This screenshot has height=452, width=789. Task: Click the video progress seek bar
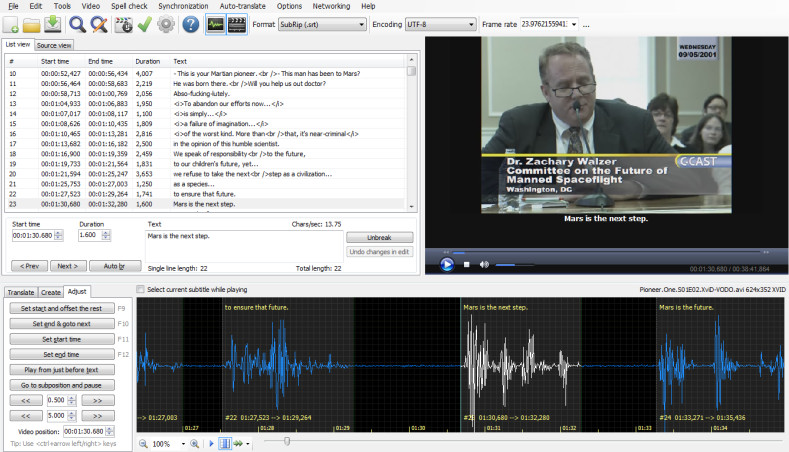[606, 253]
